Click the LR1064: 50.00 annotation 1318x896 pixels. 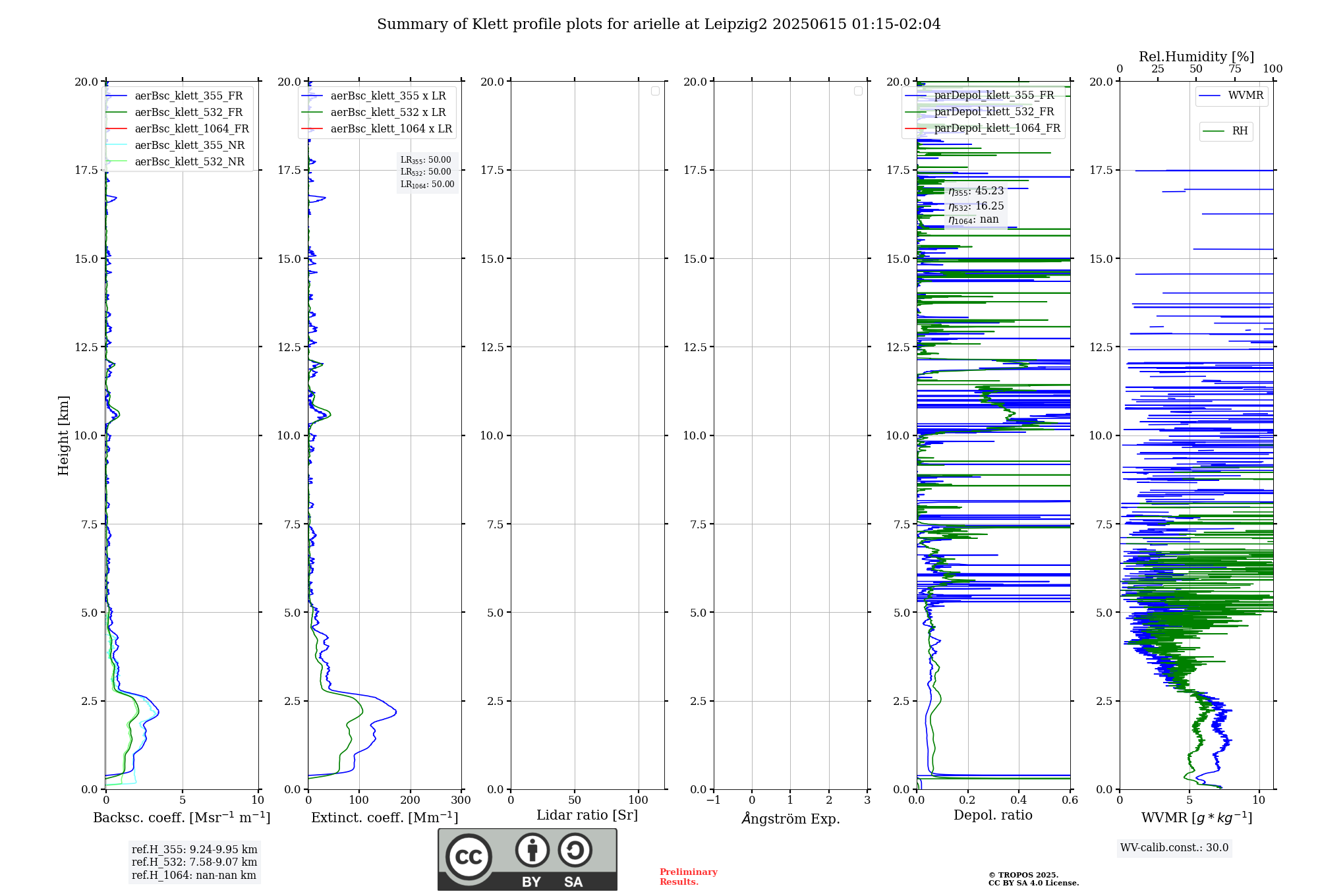coord(428,184)
